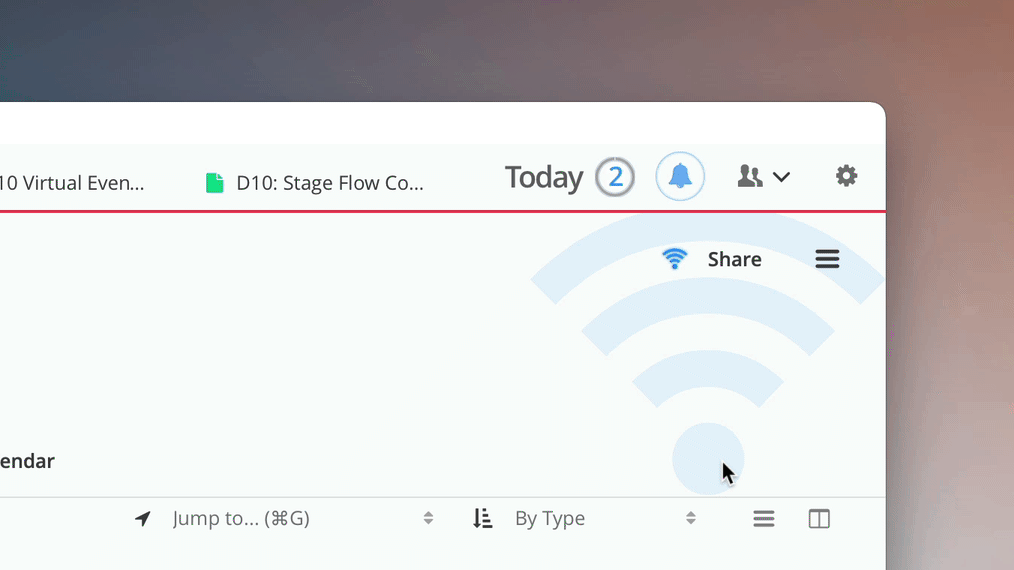
Task: Click the location arrow icon beside Jump to
Action: (x=143, y=518)
